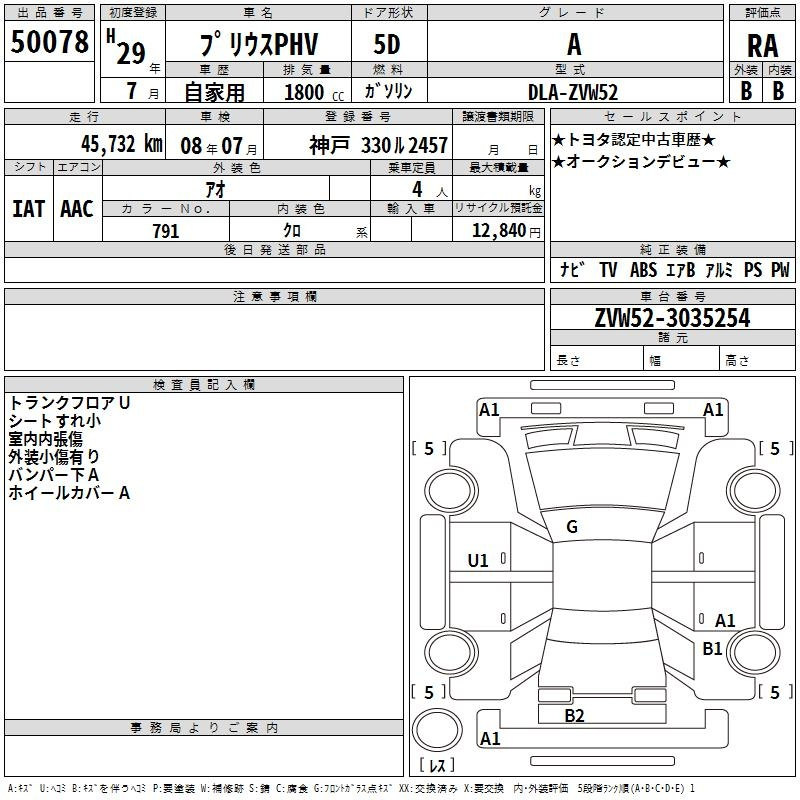Image resolution: width=800 pixels, height=800 pixels.
Task: Click displacement value 1800 cc
Action: click(314, 92)
